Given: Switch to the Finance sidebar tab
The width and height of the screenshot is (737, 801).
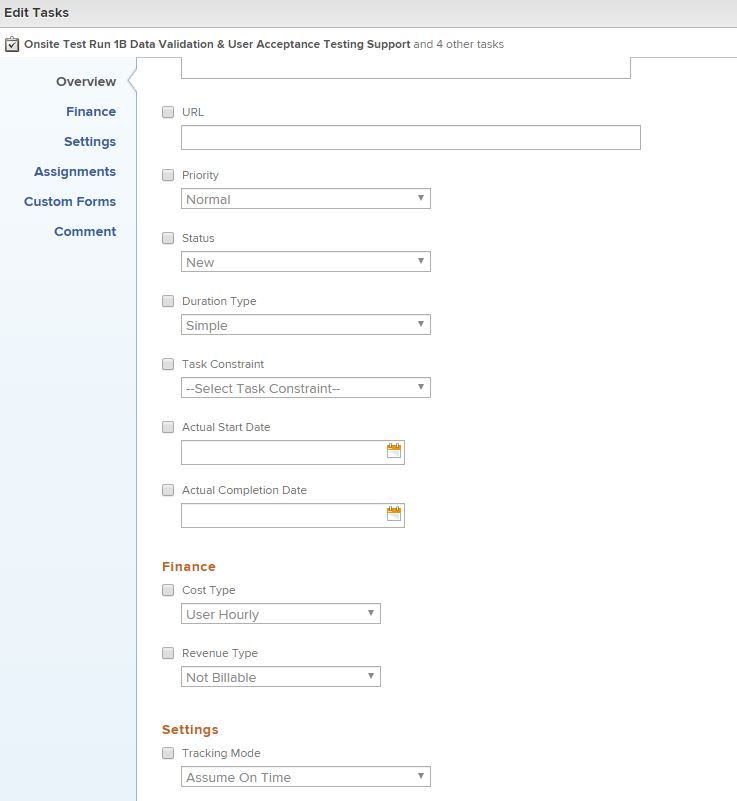Looking at the screenshot, I should (x=91, y=112).
